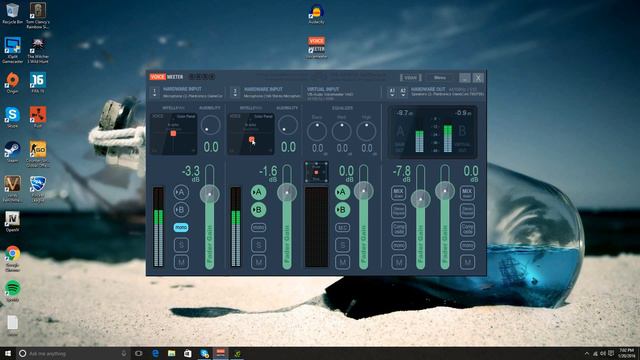Click the virtual input surround panner pad
This screenshot has width=640, height=360.
point(316,172)
